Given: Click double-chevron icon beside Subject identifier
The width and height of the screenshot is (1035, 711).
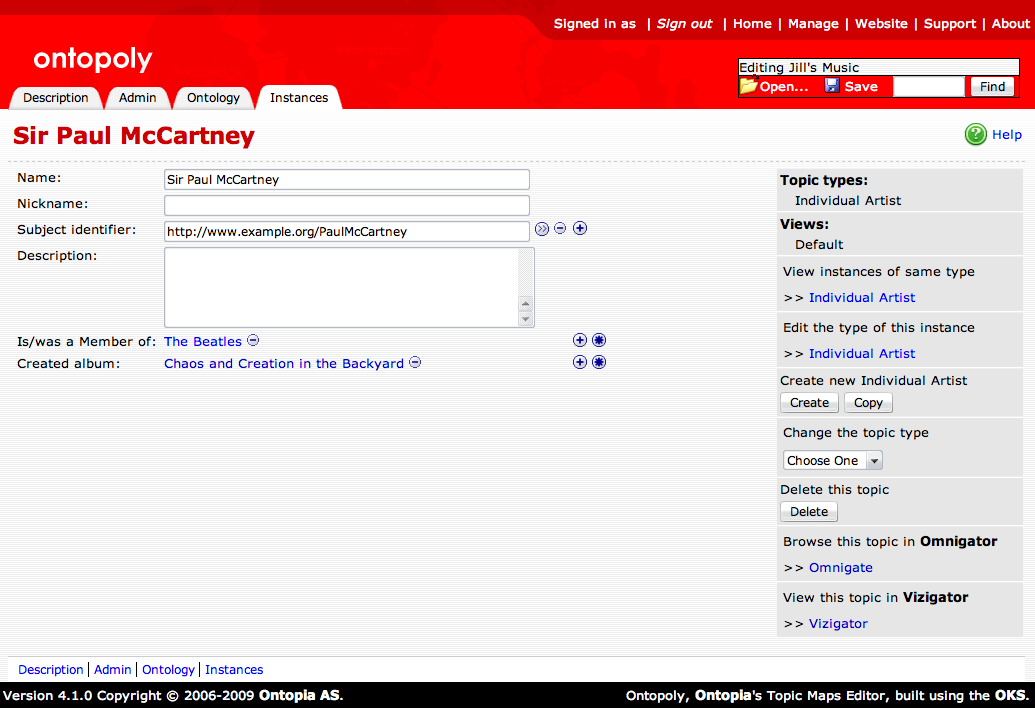Looking at the screenshot, I should pos(542,229).
